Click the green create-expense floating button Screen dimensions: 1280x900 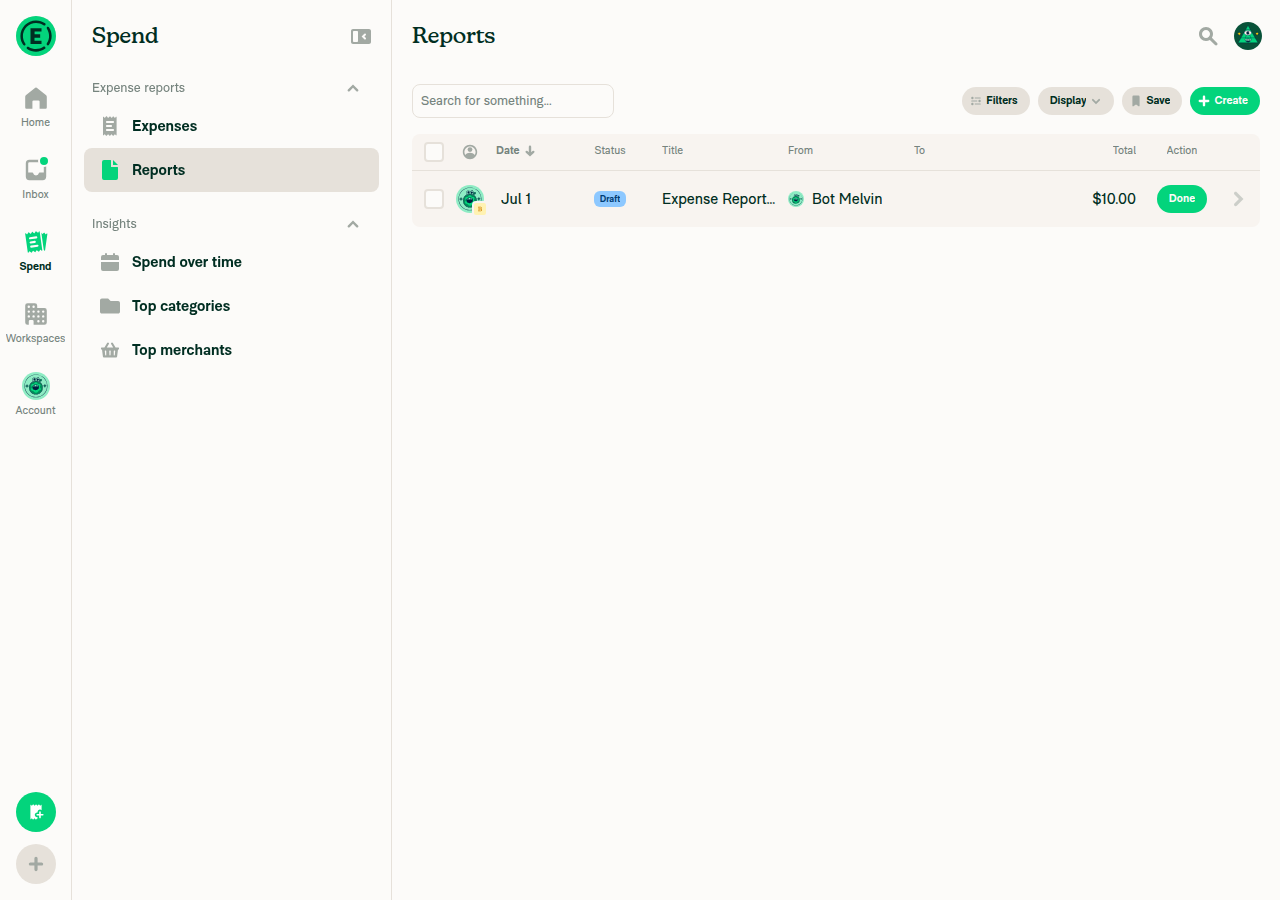(x=36, y=812)
